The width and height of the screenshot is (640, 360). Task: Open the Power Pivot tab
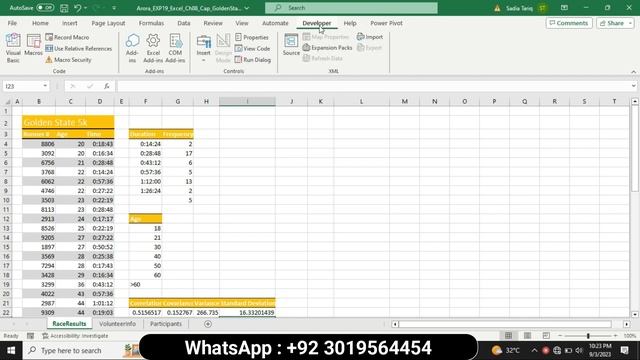(x=386, y=23)
